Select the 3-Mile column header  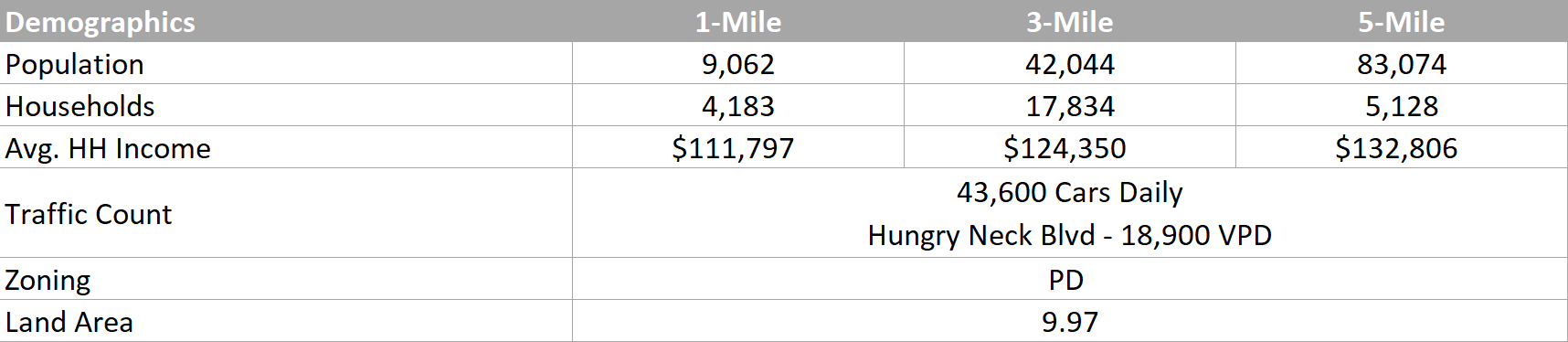pos(1070,21)
